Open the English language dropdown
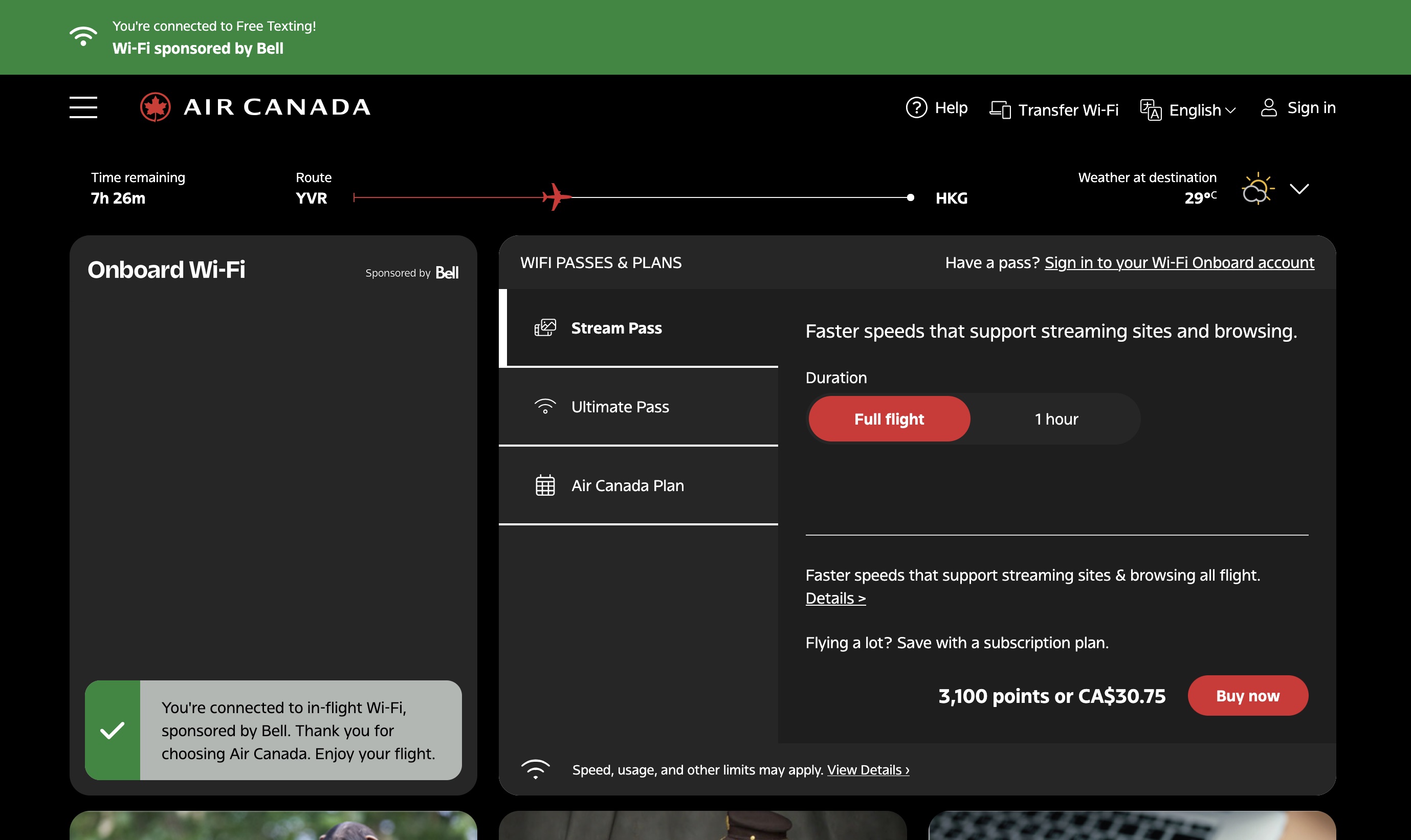This screenshot has width=1411, height=840. coord(1202,110)
